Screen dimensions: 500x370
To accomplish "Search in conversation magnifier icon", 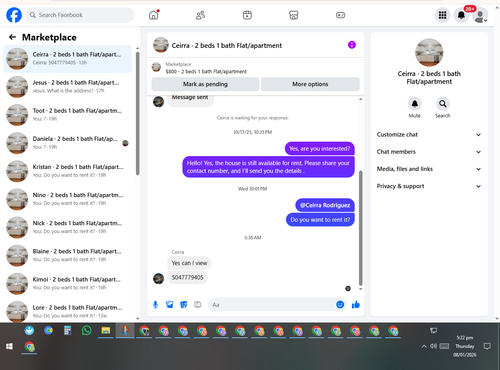I will click(443, 104).
